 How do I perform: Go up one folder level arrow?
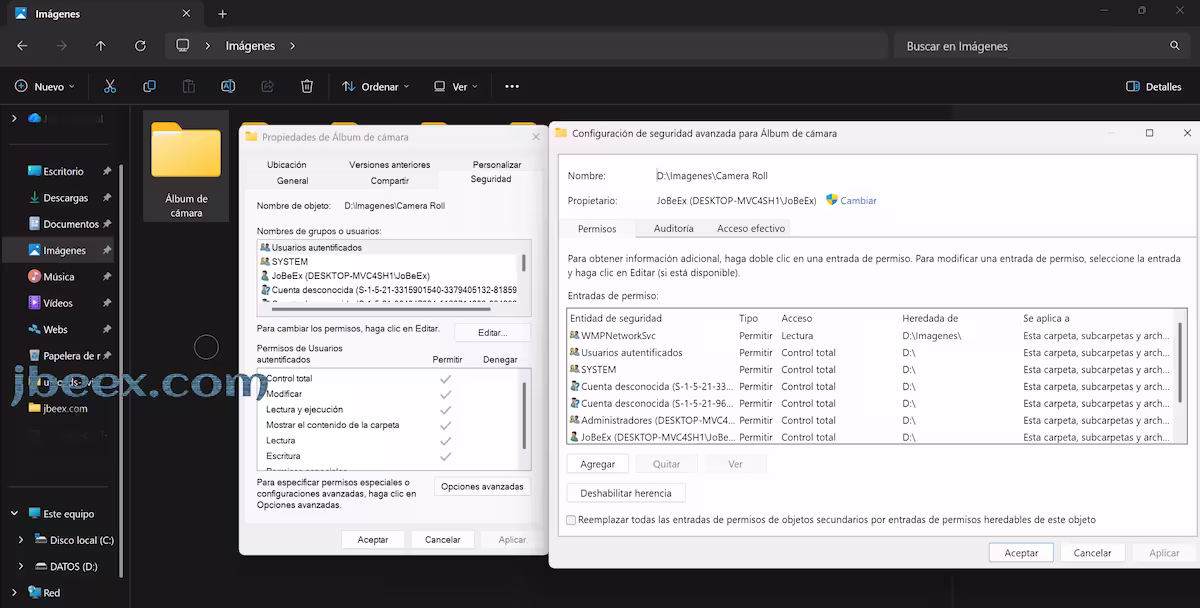coord(101,46)
